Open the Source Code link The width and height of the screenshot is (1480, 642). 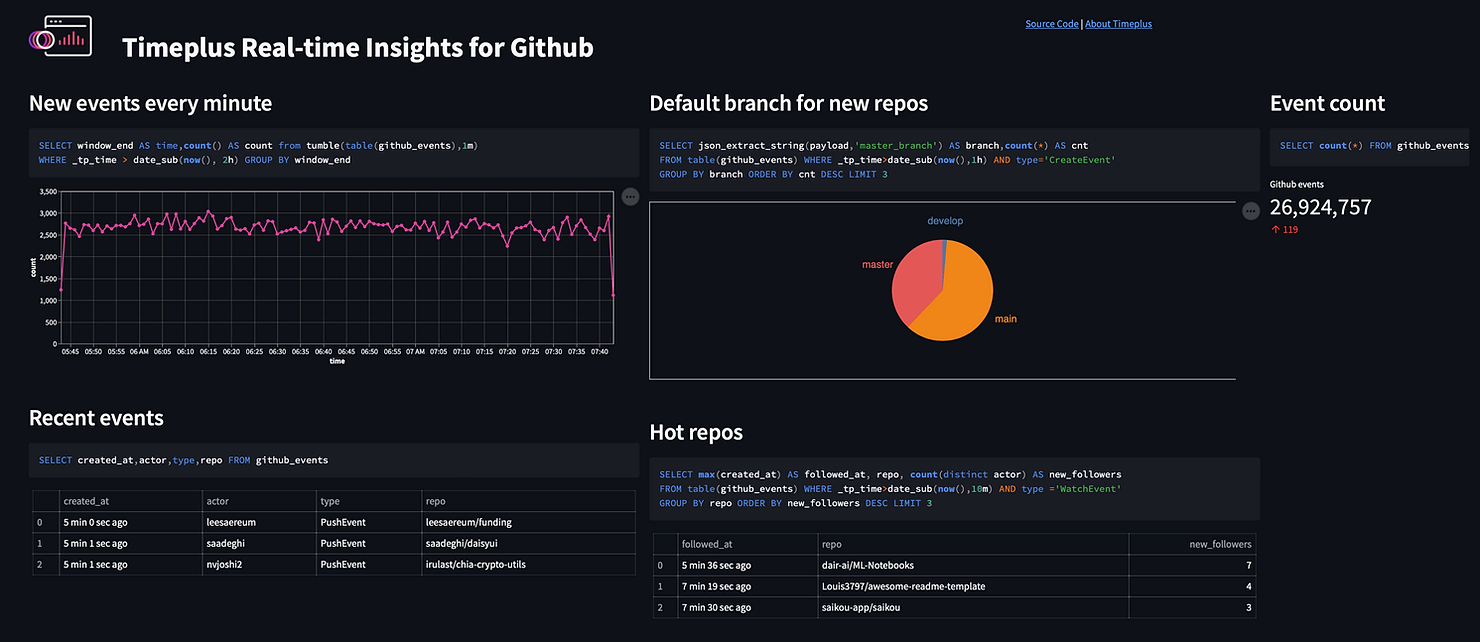[1052, 24]
